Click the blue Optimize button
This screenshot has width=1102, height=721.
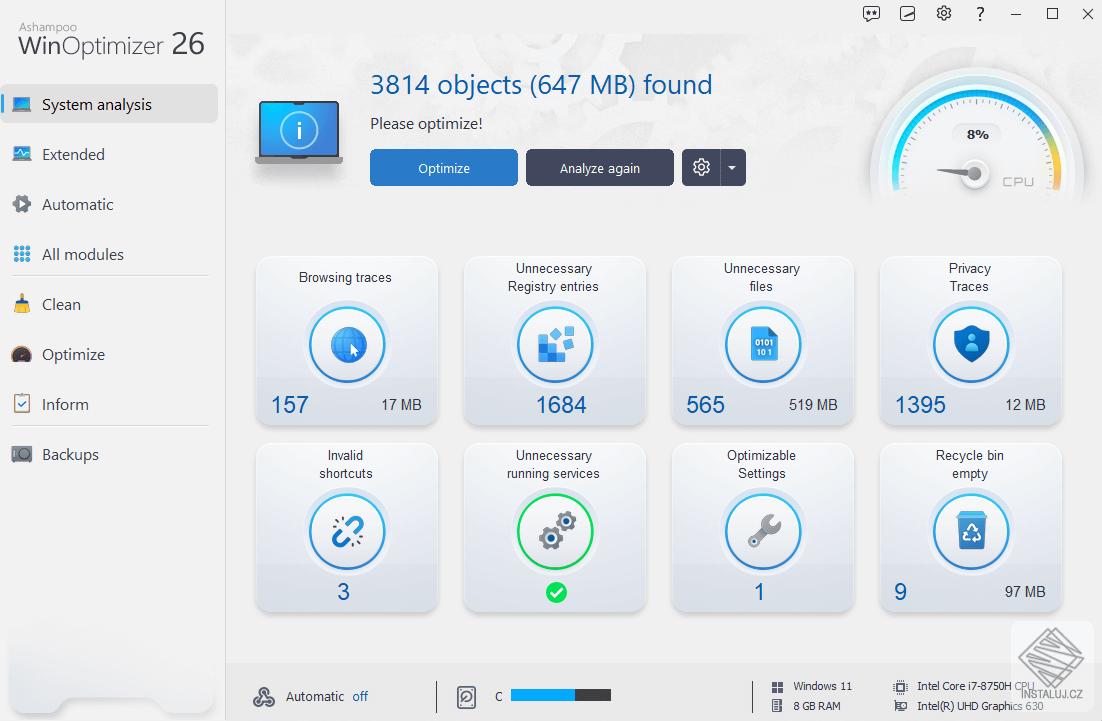443,168
